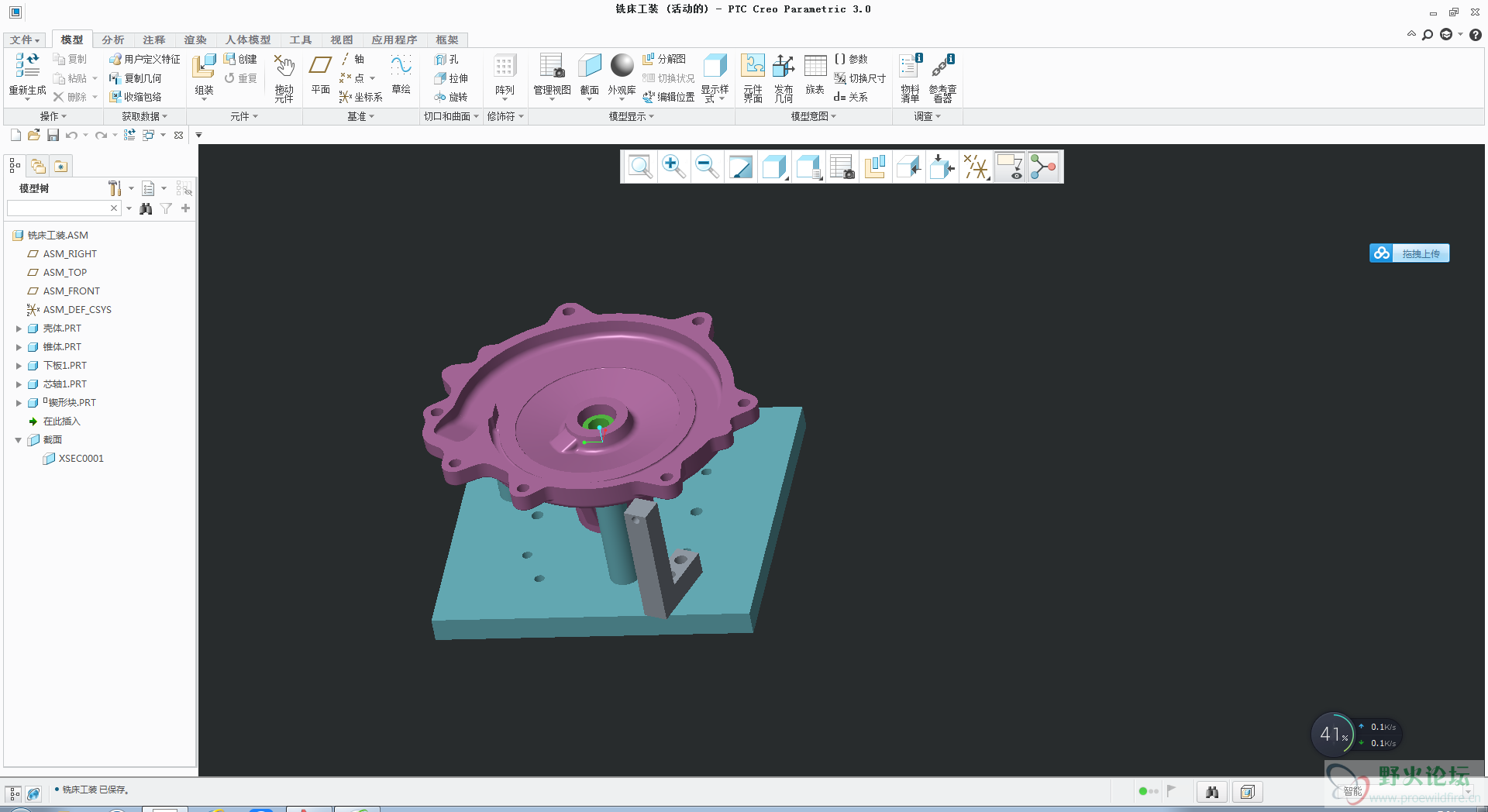The image size is (1488, 812).
Task: Switch to the 渲染 (Render) ribbon tab
Action: pos(195,40)
